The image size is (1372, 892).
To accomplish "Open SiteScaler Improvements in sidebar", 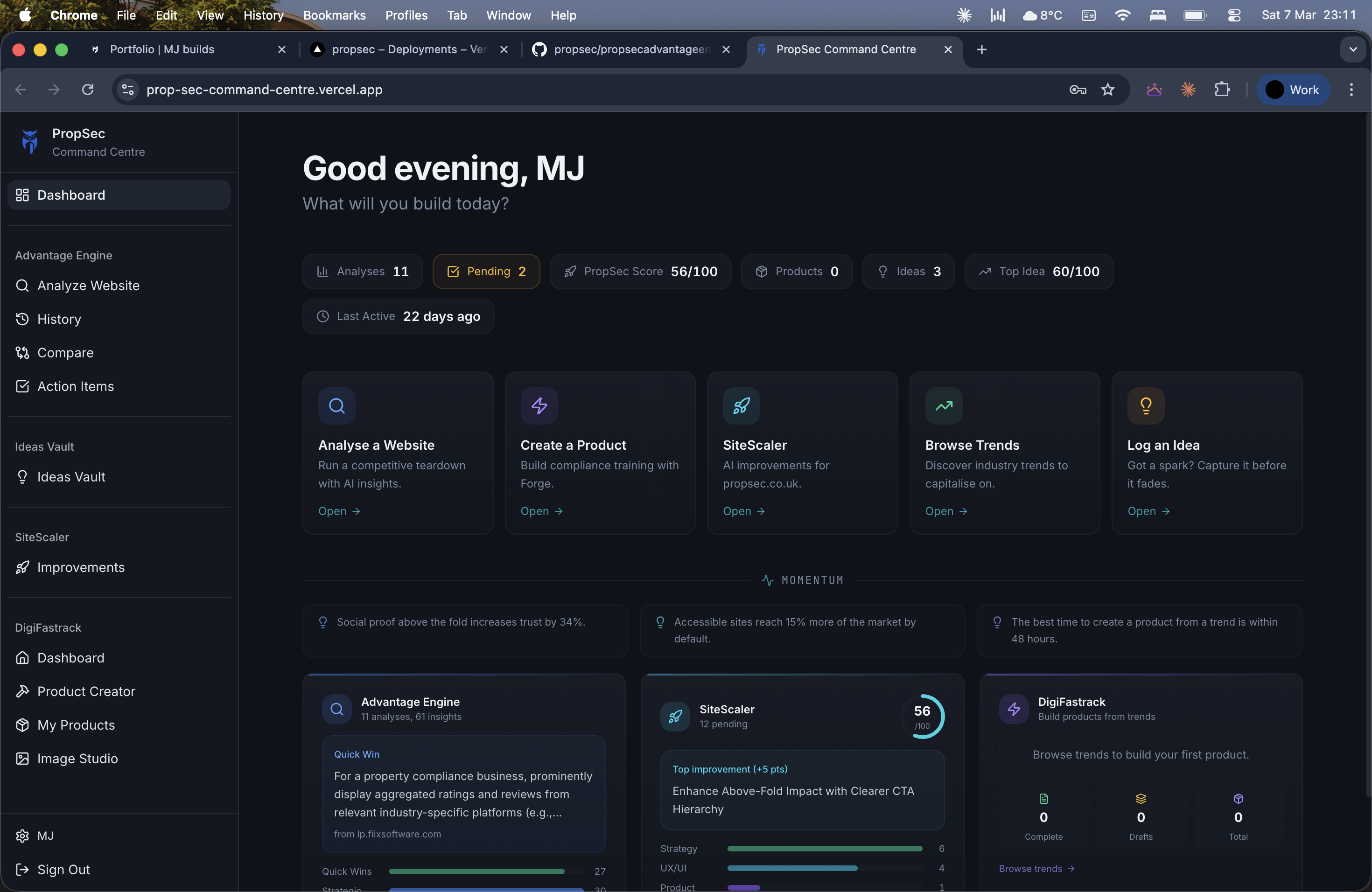I will (119, 567).
